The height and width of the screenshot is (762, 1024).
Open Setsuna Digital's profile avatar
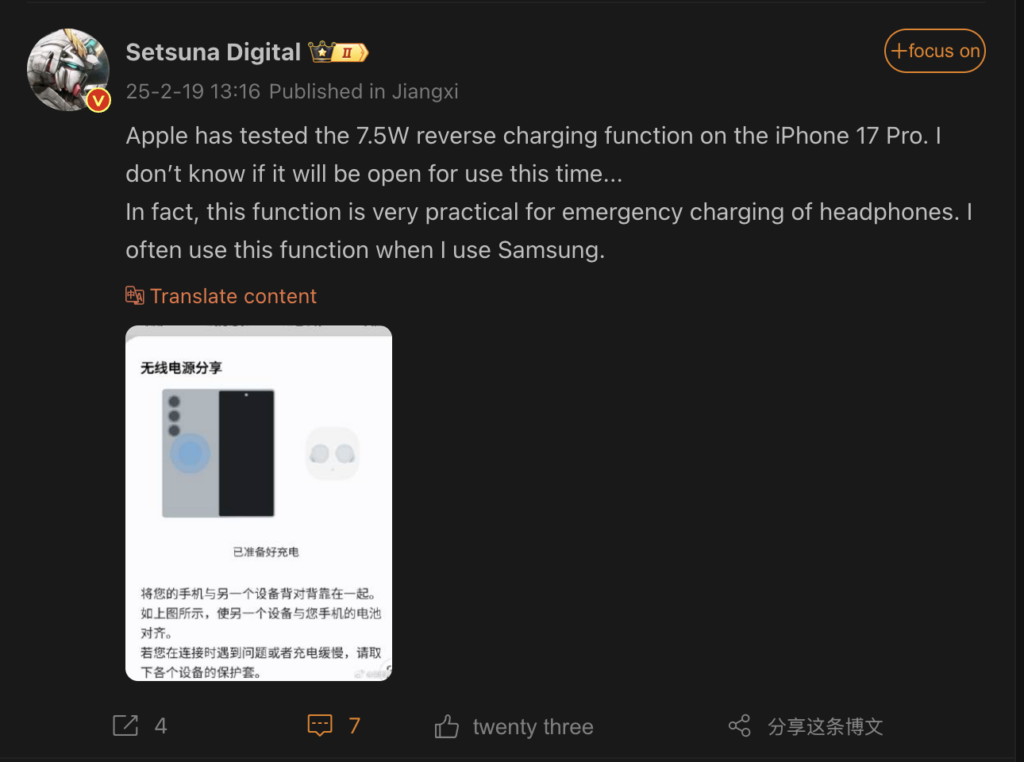click(68, 70)
